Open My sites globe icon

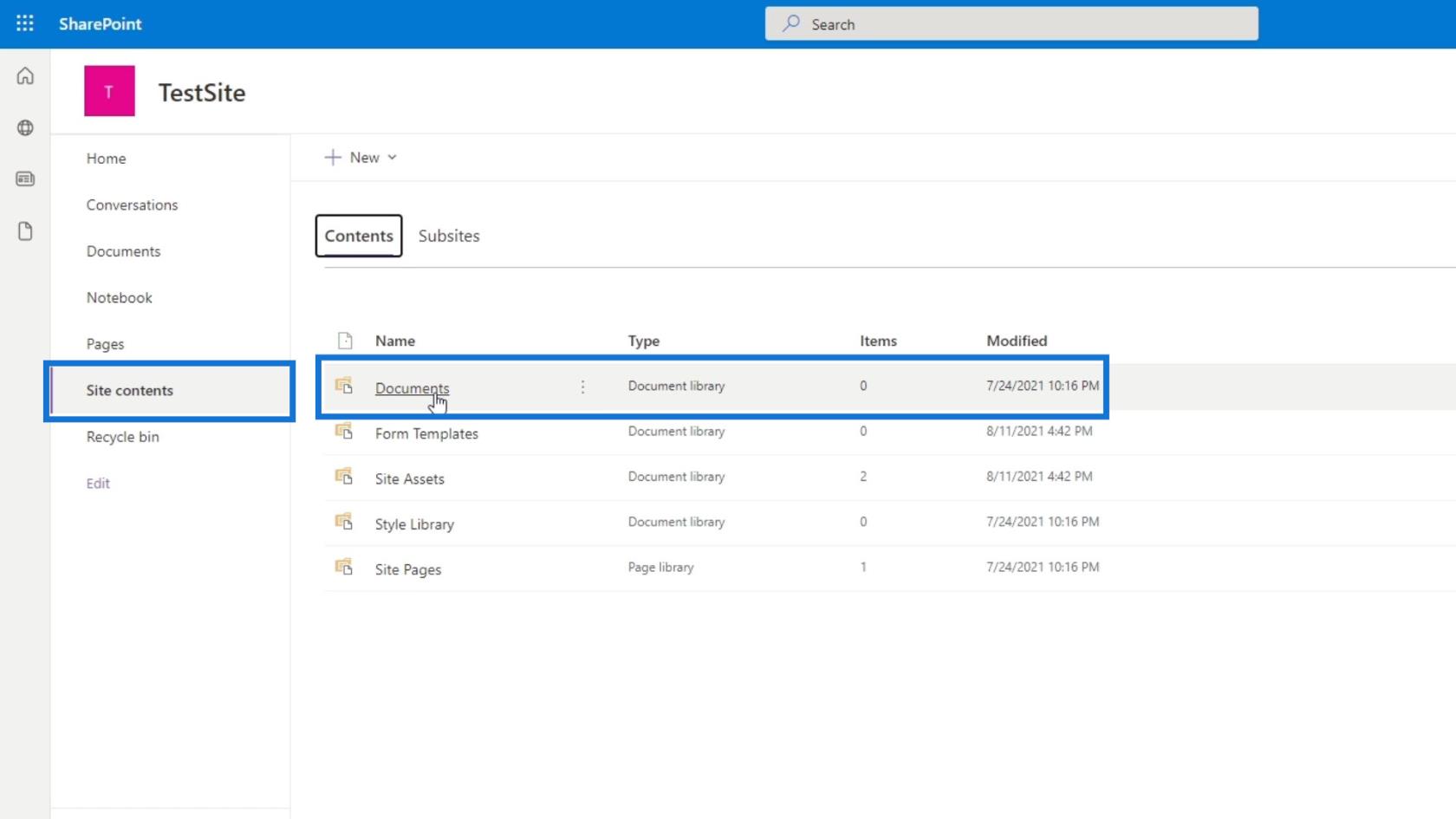tap(25, 127)
